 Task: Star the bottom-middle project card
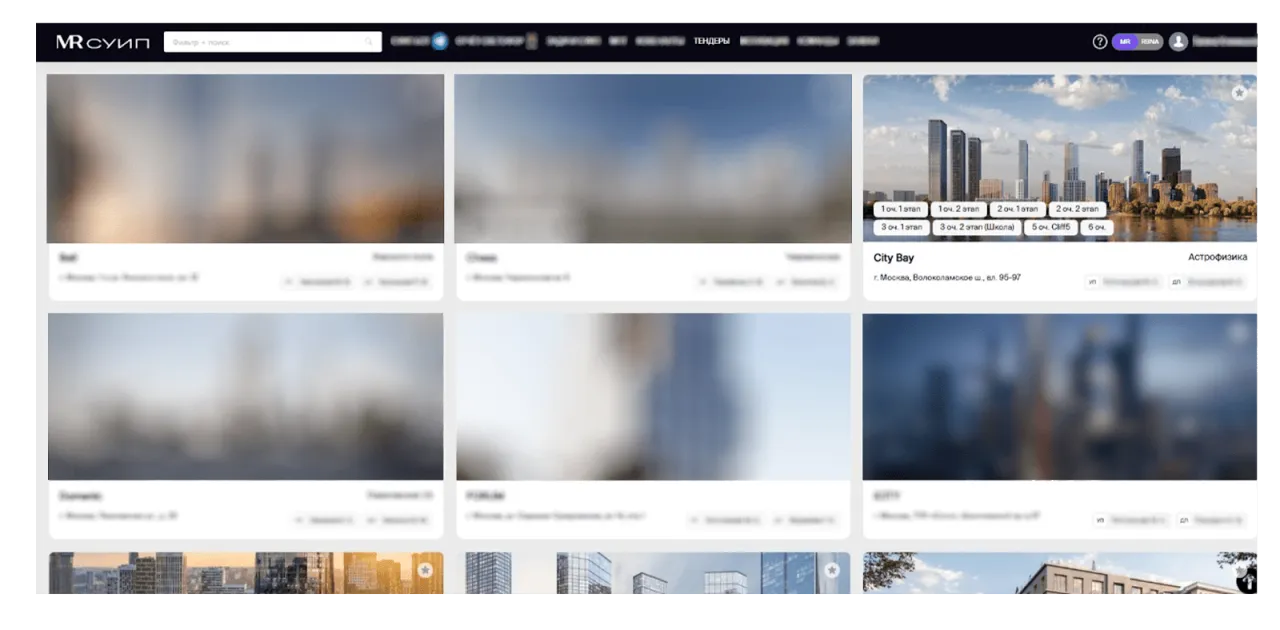[832, 570]
